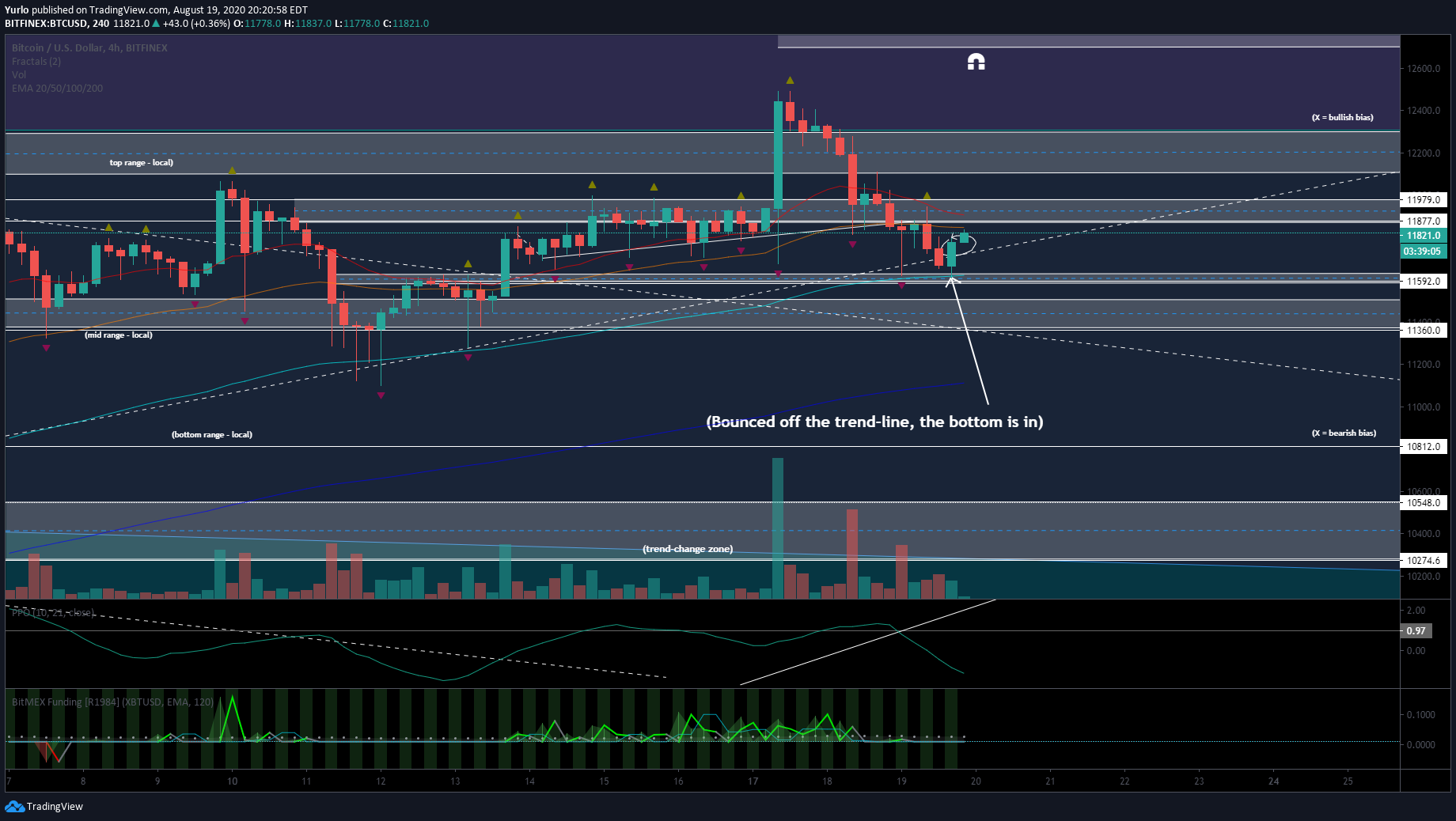Click the Yurlo author name
The image size is (1456, 821).
[x=17, y=9]
